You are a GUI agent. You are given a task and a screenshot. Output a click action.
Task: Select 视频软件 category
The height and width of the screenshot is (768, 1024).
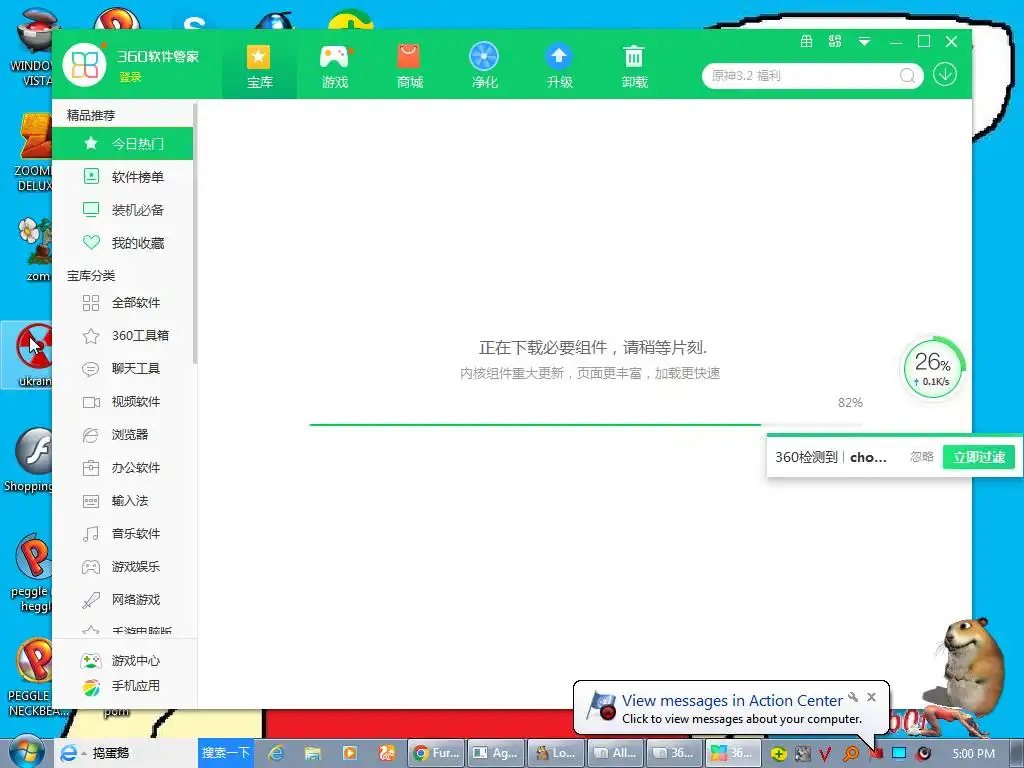[123, 402]
